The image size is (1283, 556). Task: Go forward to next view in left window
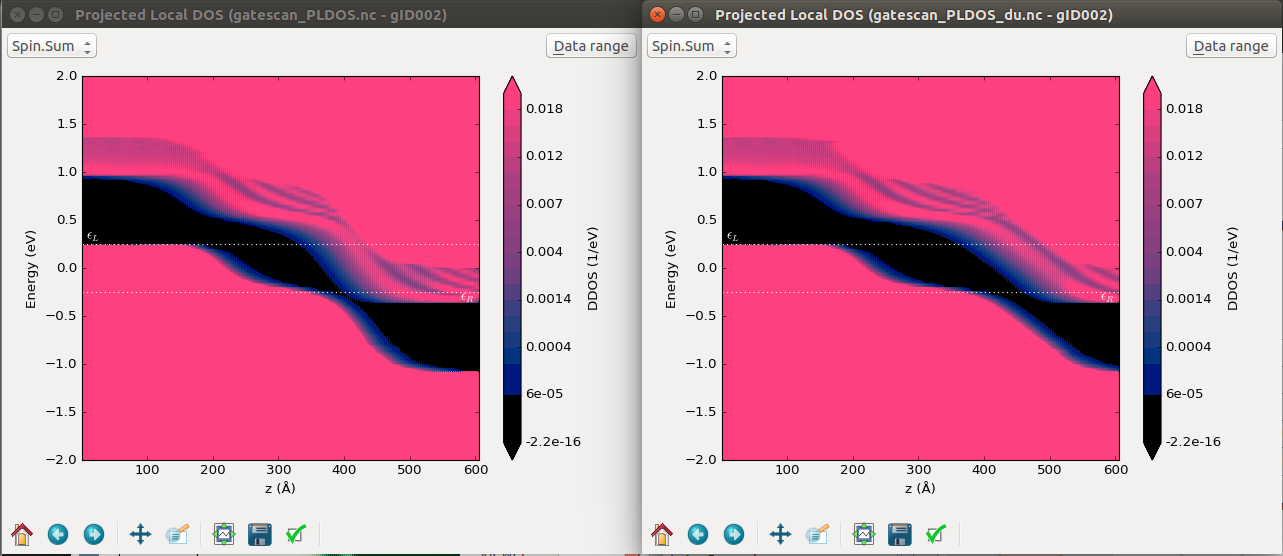click(x=94, y=534)
